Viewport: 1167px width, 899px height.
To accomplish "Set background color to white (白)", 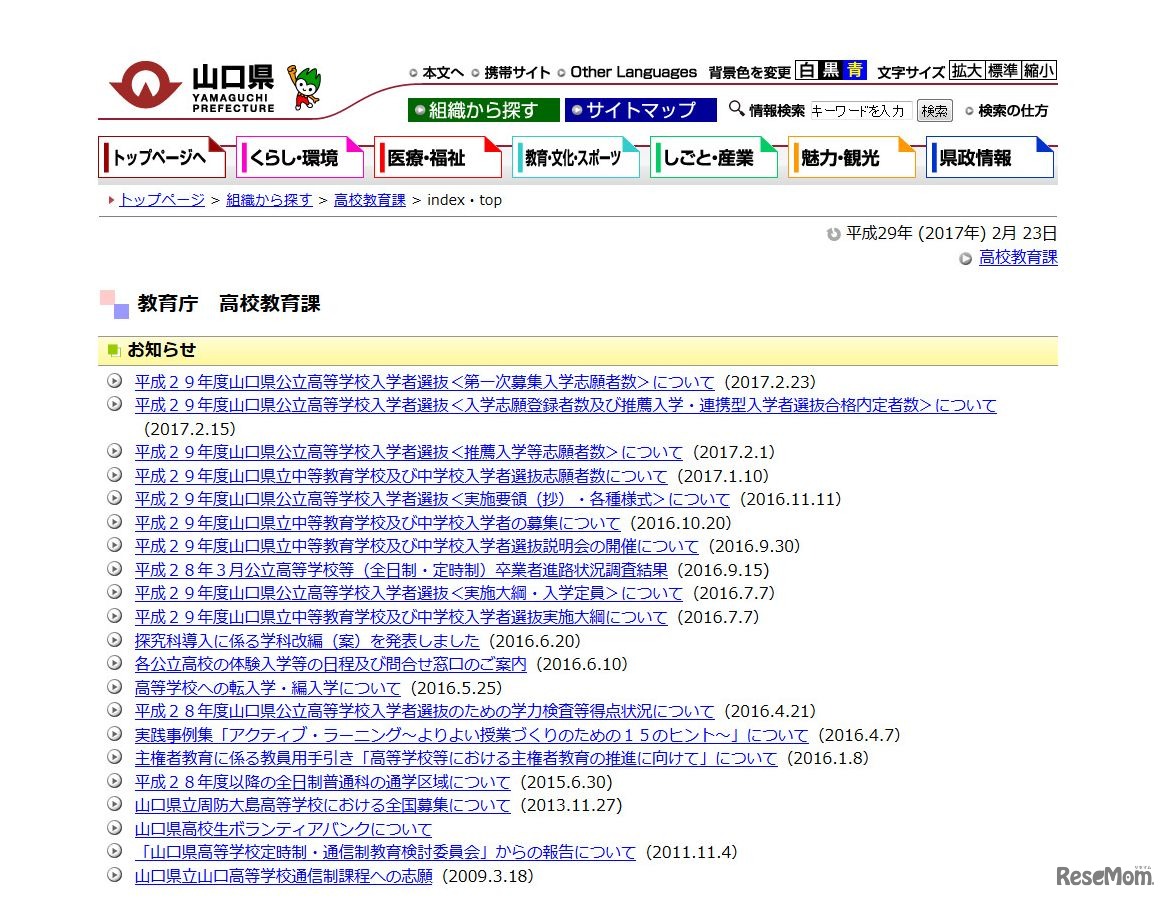I will (806, 71).
